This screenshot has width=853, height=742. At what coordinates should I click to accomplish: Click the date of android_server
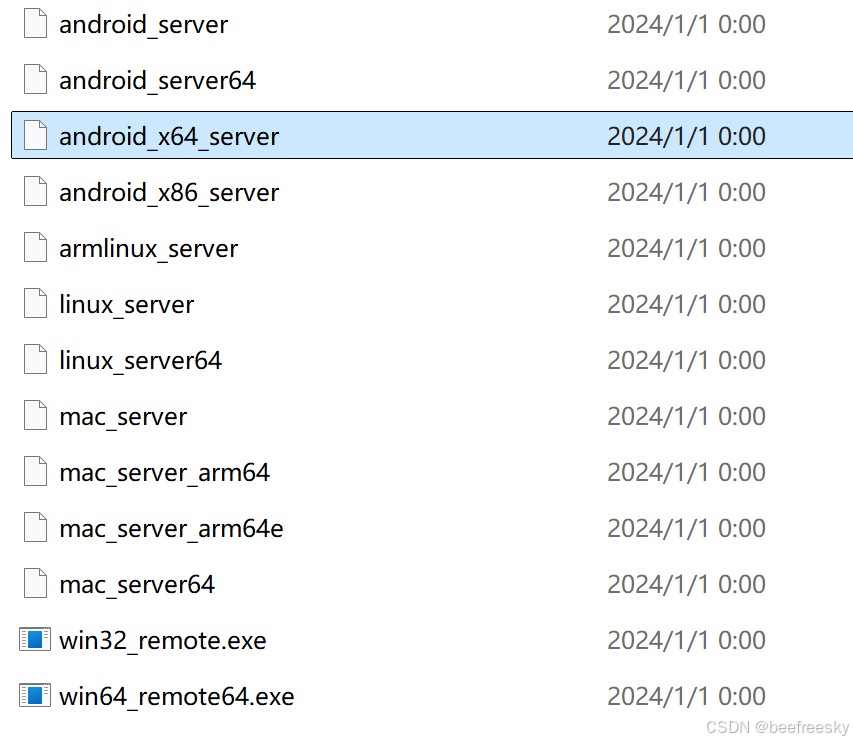[x=687, y=24]
